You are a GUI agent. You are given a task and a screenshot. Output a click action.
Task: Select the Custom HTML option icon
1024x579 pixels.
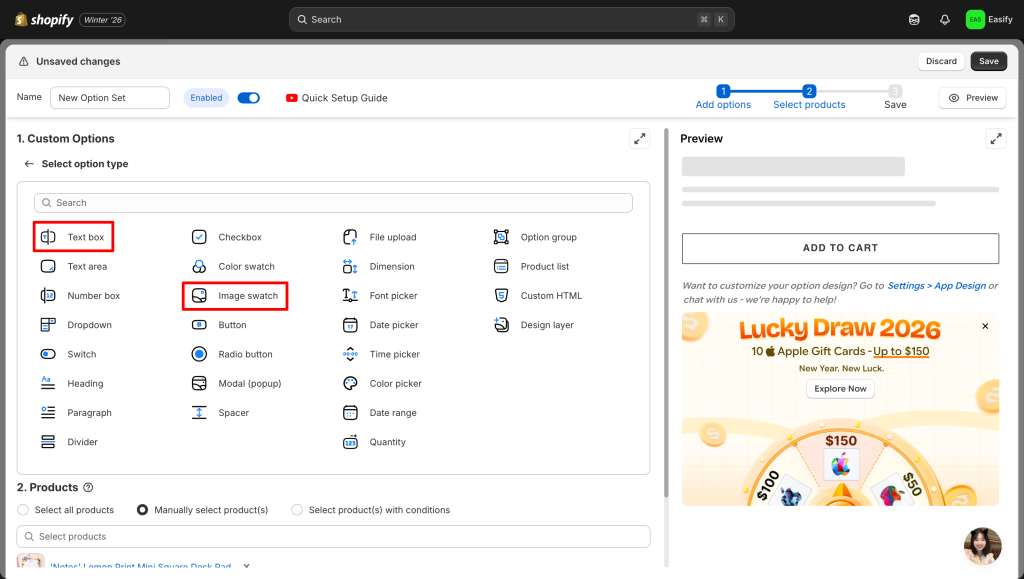[x=501, y=296]
